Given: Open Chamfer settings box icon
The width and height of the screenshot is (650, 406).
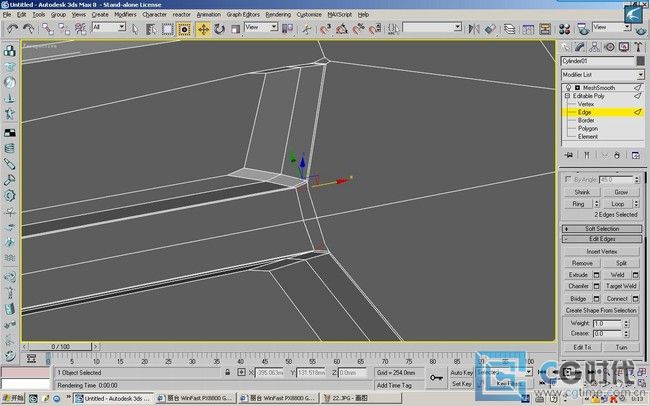Looking at the screenshot, I should pos(597,286).
